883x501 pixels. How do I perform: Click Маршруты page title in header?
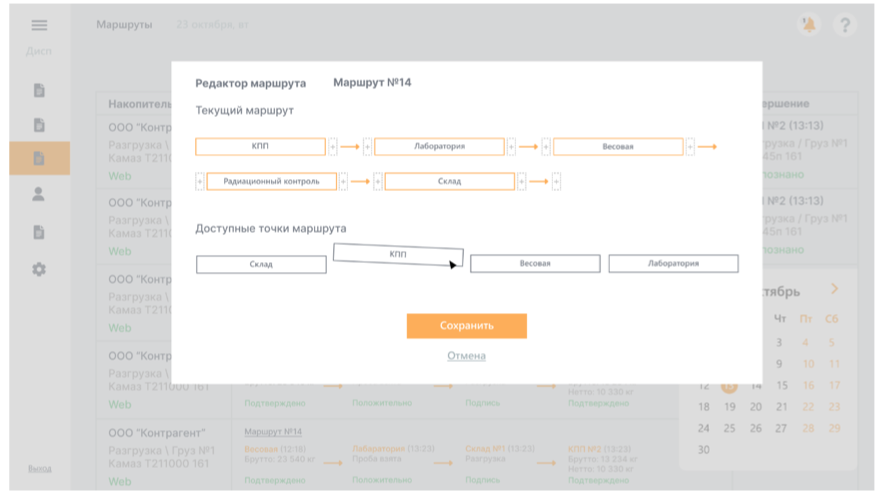click(124, 25)
